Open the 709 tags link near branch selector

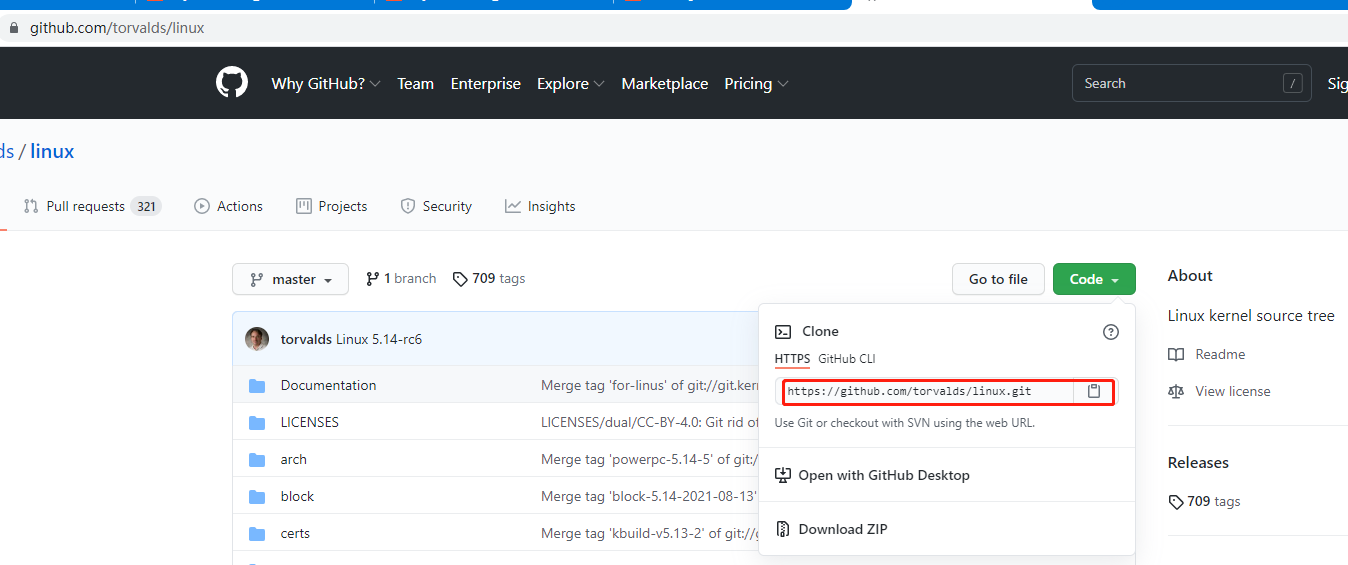click(489, 279)
